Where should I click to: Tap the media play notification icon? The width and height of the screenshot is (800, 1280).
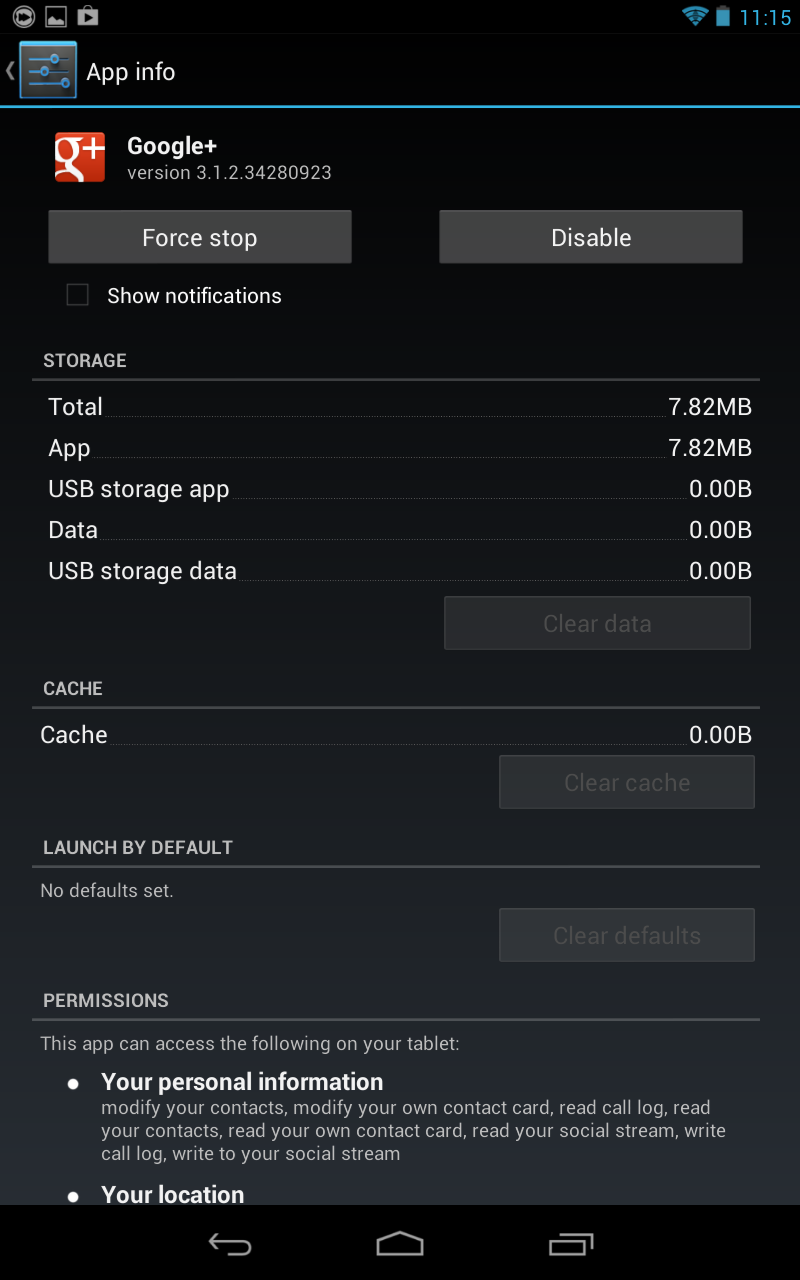24,16
